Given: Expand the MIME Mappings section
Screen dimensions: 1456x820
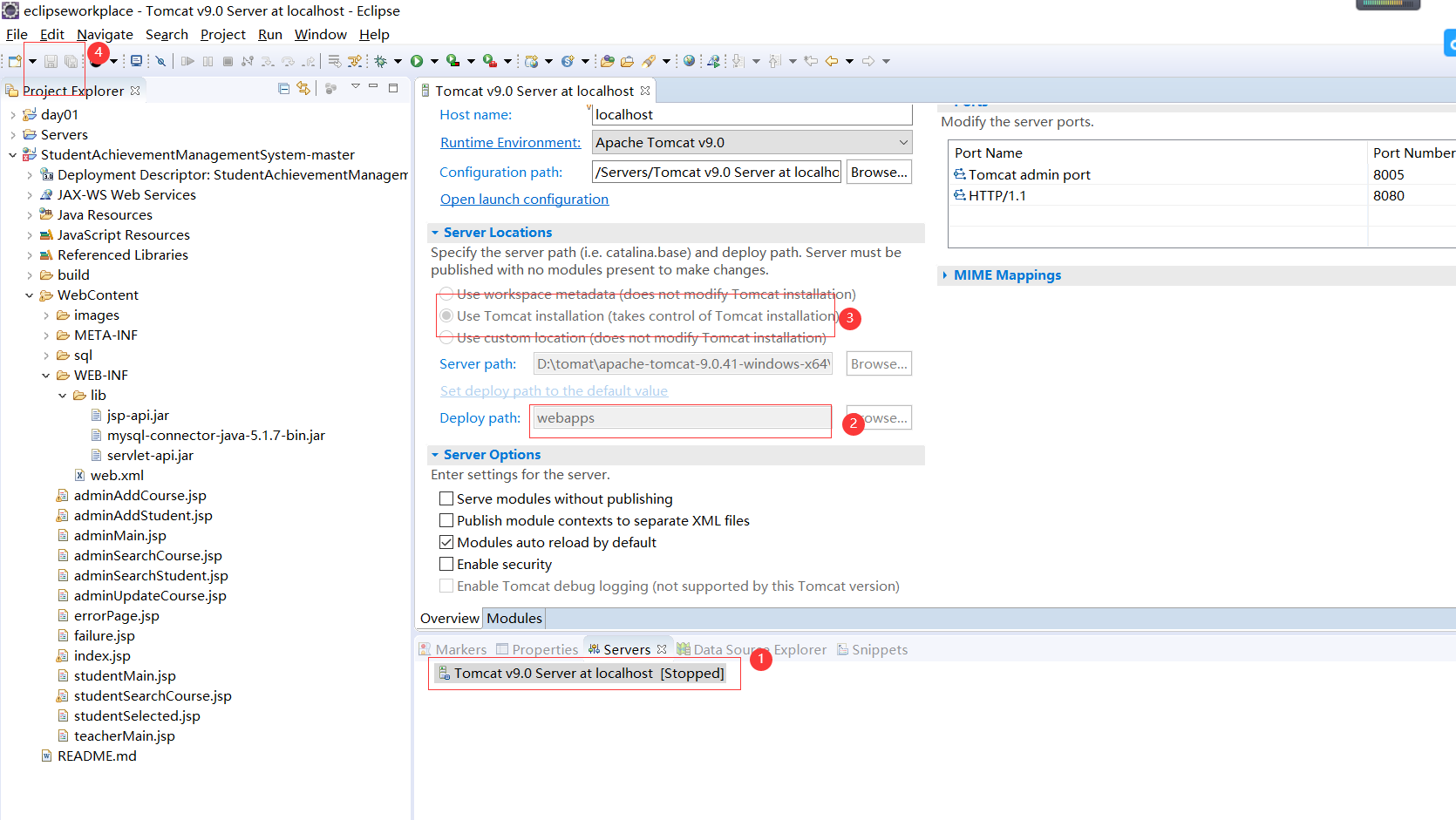Looking at the screenshot, I should coord(945,275).
